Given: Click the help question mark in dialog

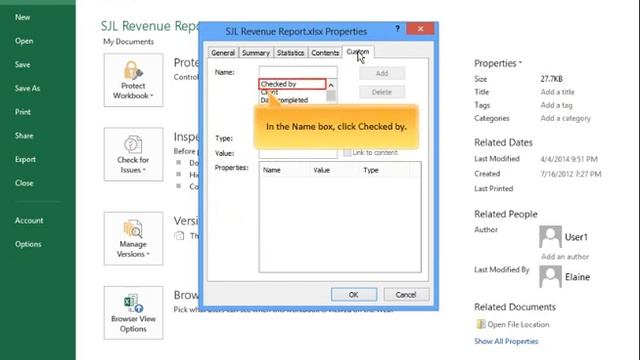Looking at the screenshot, I should [397, 29].
